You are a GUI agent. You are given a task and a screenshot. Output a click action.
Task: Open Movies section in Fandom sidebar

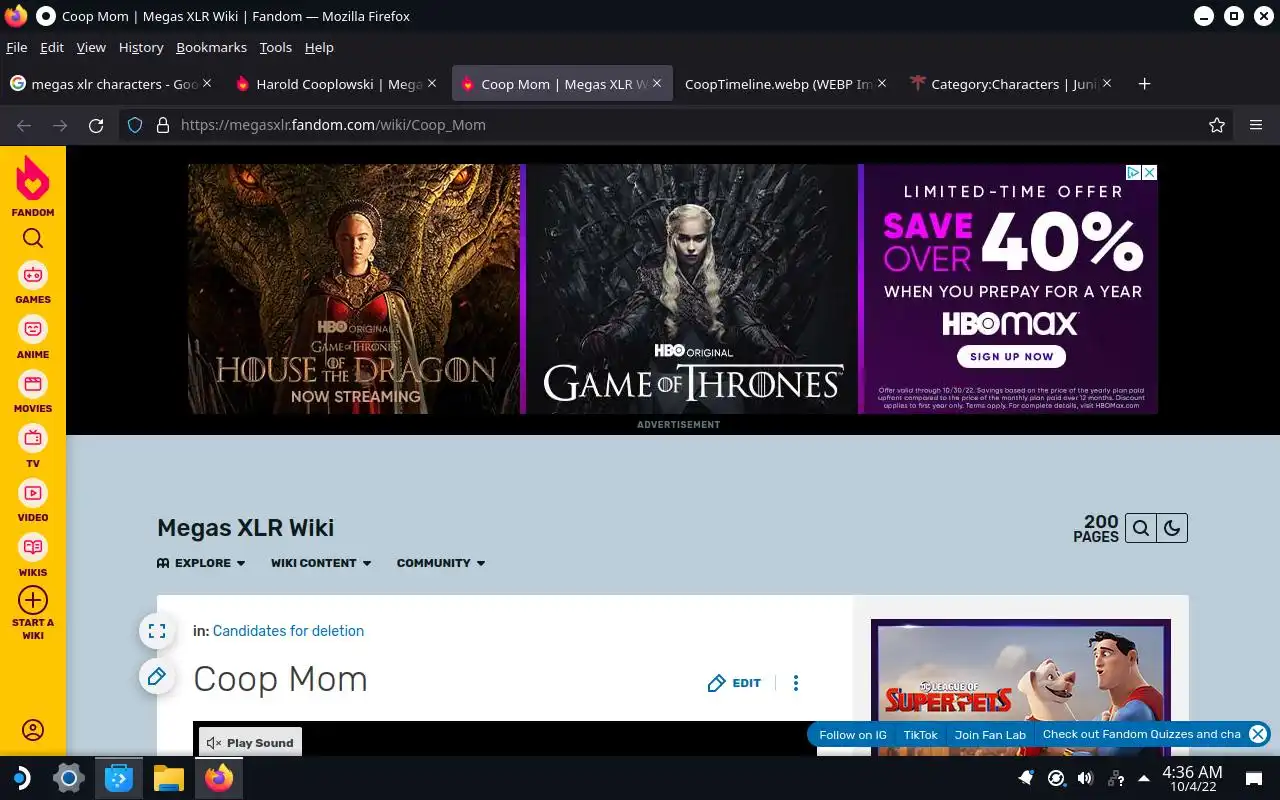33,392
